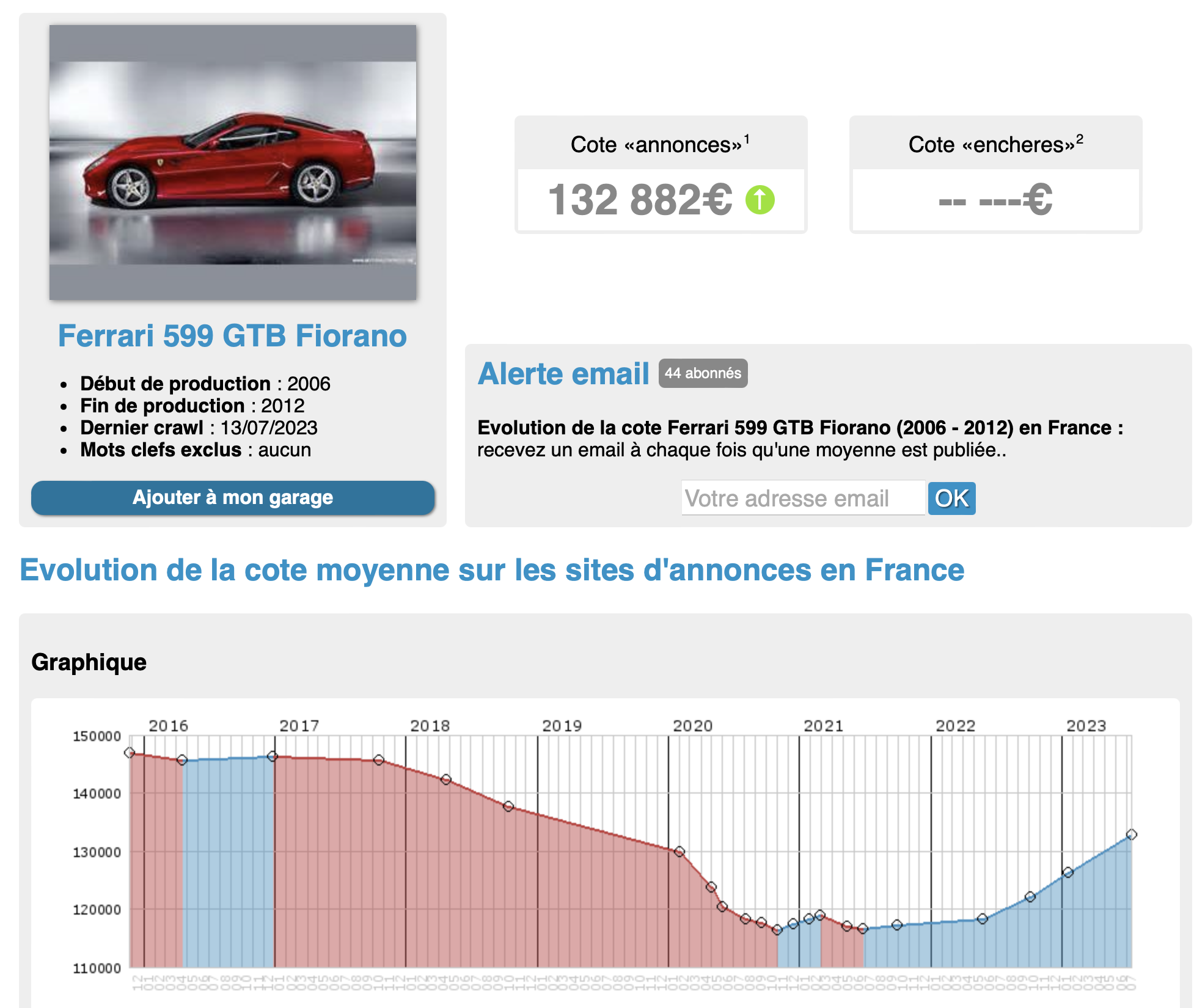The image size is (1194, 1008).
Task: Click Fin de production : 2012 line
Action: 192,406
